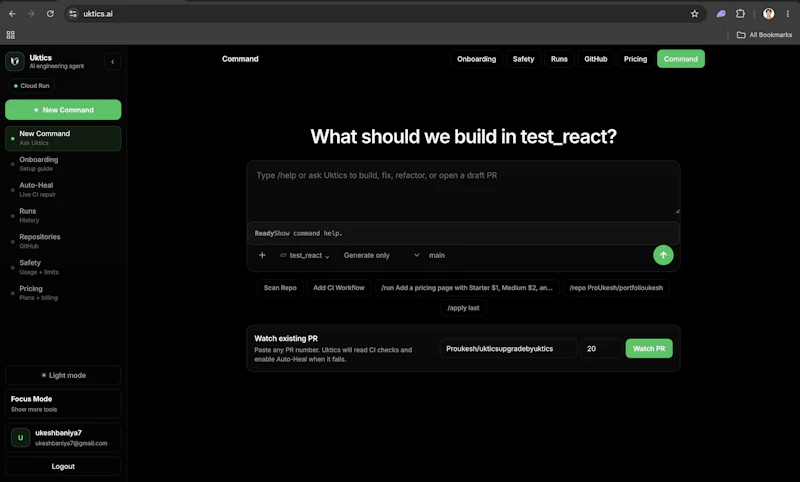Click the green U user avatar

coord(20,438)
